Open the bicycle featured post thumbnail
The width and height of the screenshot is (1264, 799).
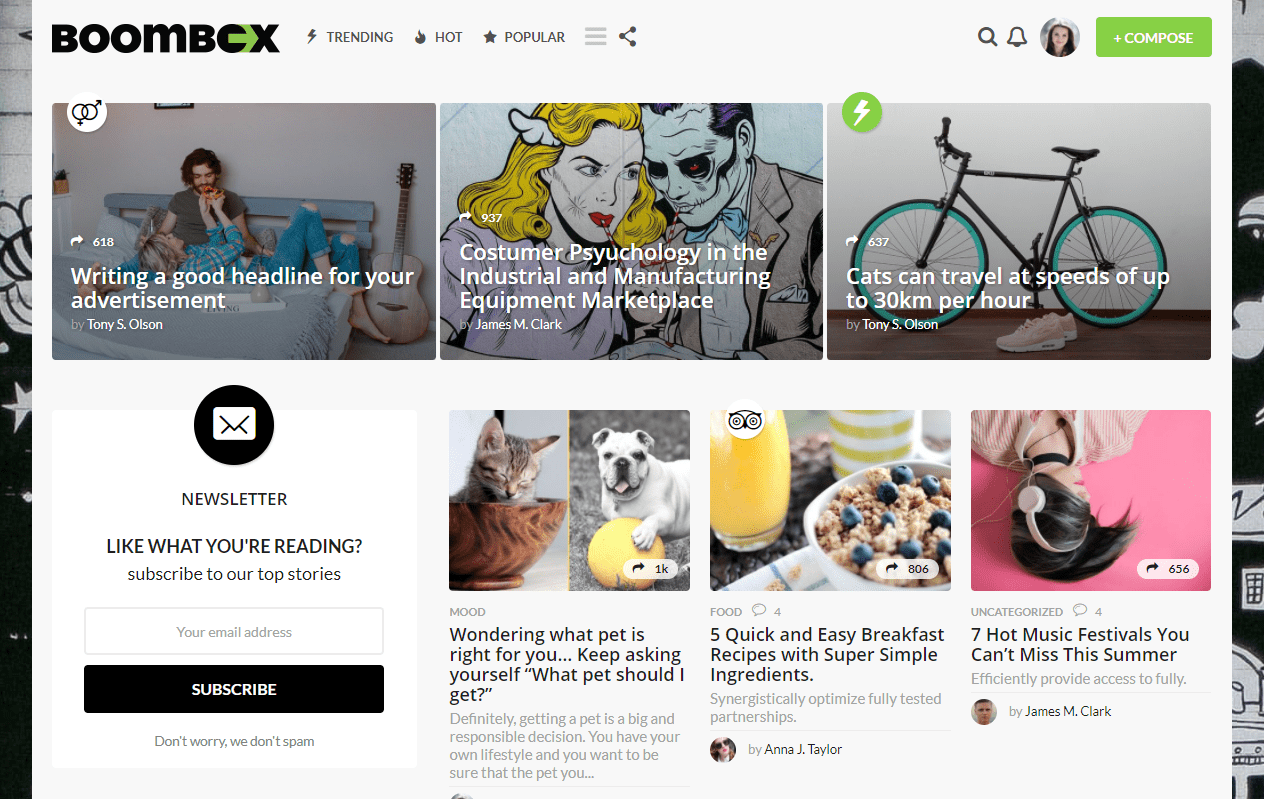pyautogui.click(x=1019, y=231)
